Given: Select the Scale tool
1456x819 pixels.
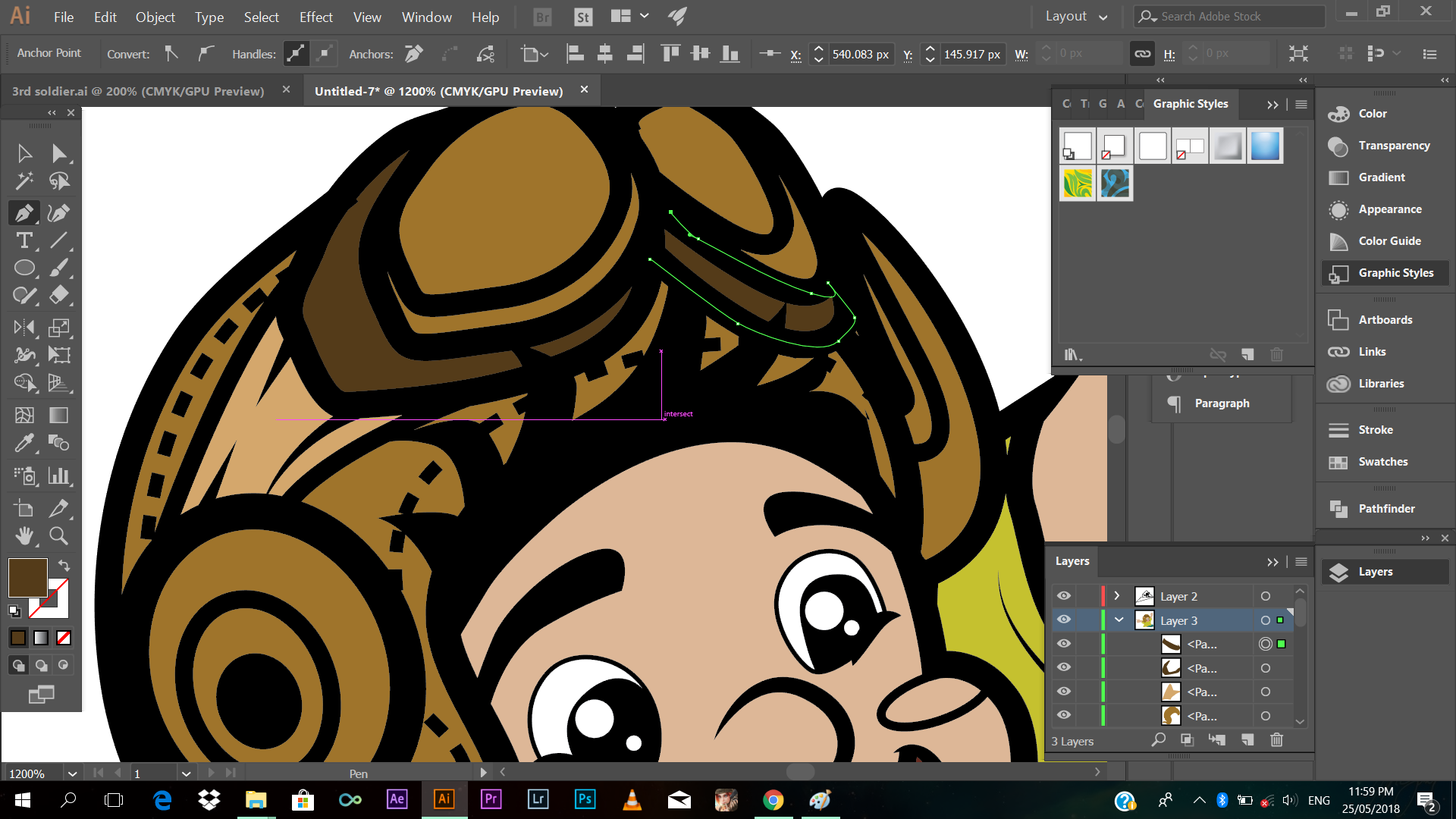Looking at the screenshot, I should [59, 328].
